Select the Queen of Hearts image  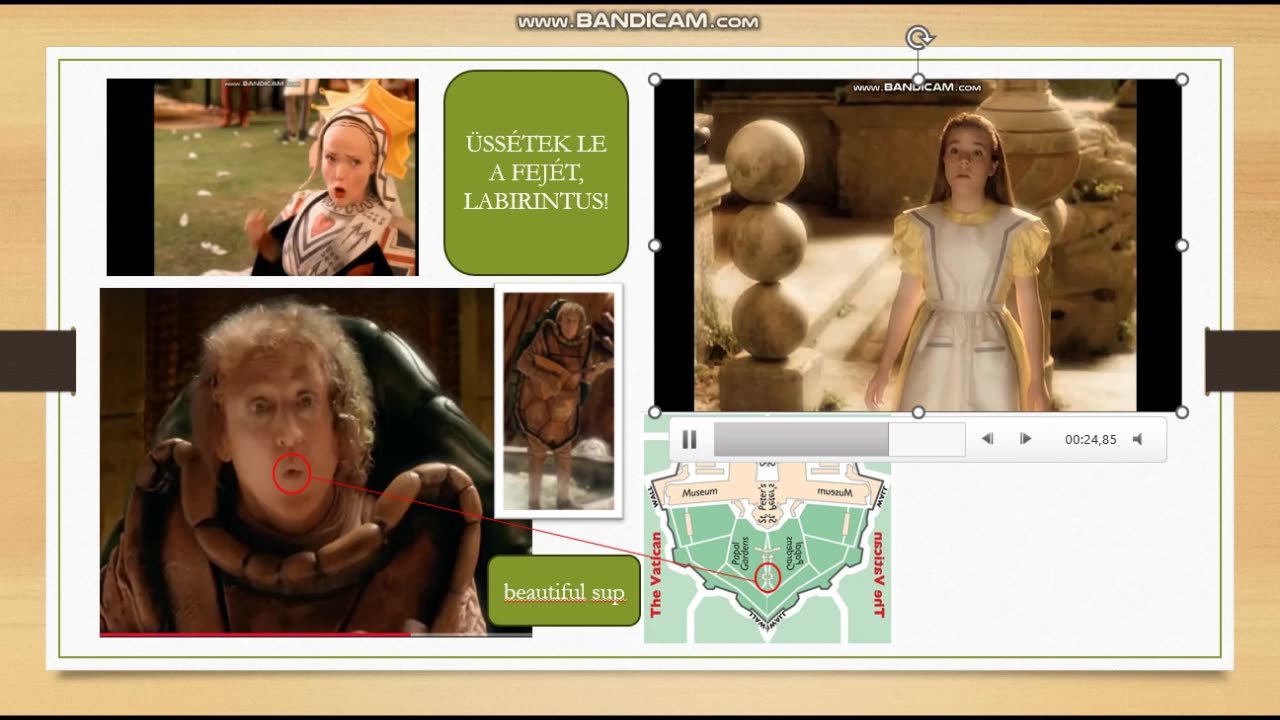(262, 177)
